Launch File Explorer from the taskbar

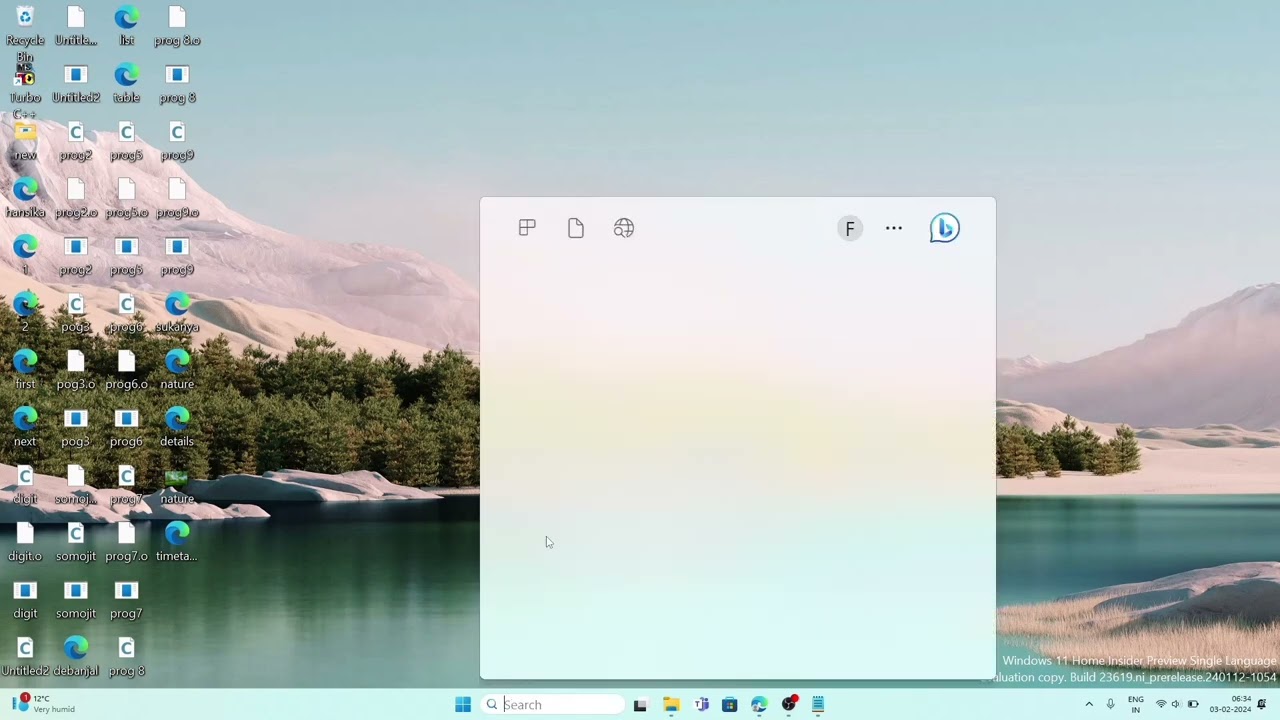[x=671, y=705]
